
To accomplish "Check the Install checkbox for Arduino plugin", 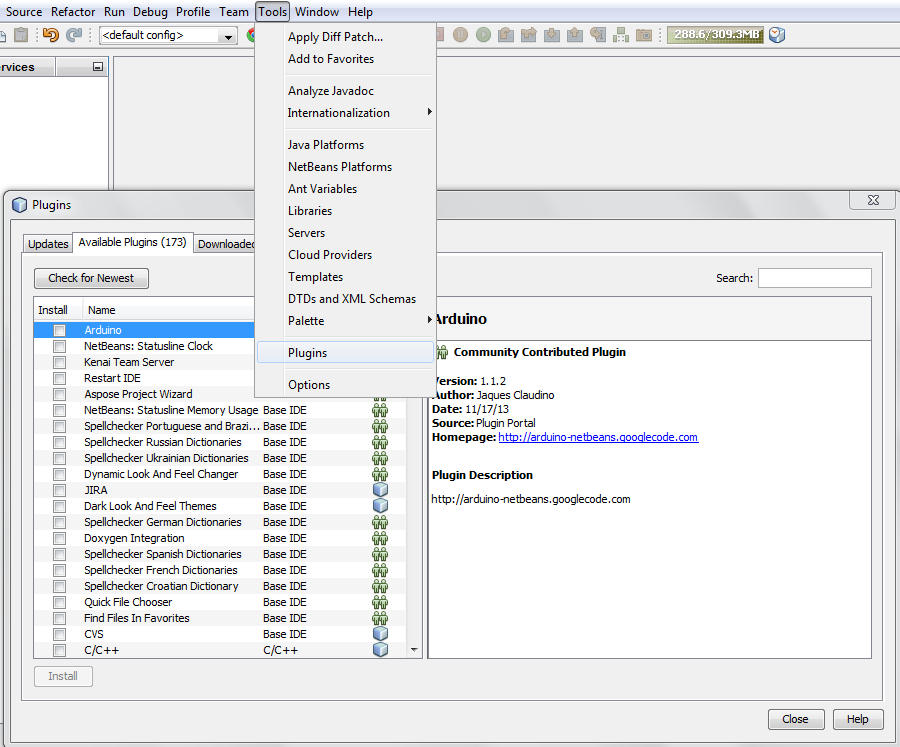I will coord(59,330).
